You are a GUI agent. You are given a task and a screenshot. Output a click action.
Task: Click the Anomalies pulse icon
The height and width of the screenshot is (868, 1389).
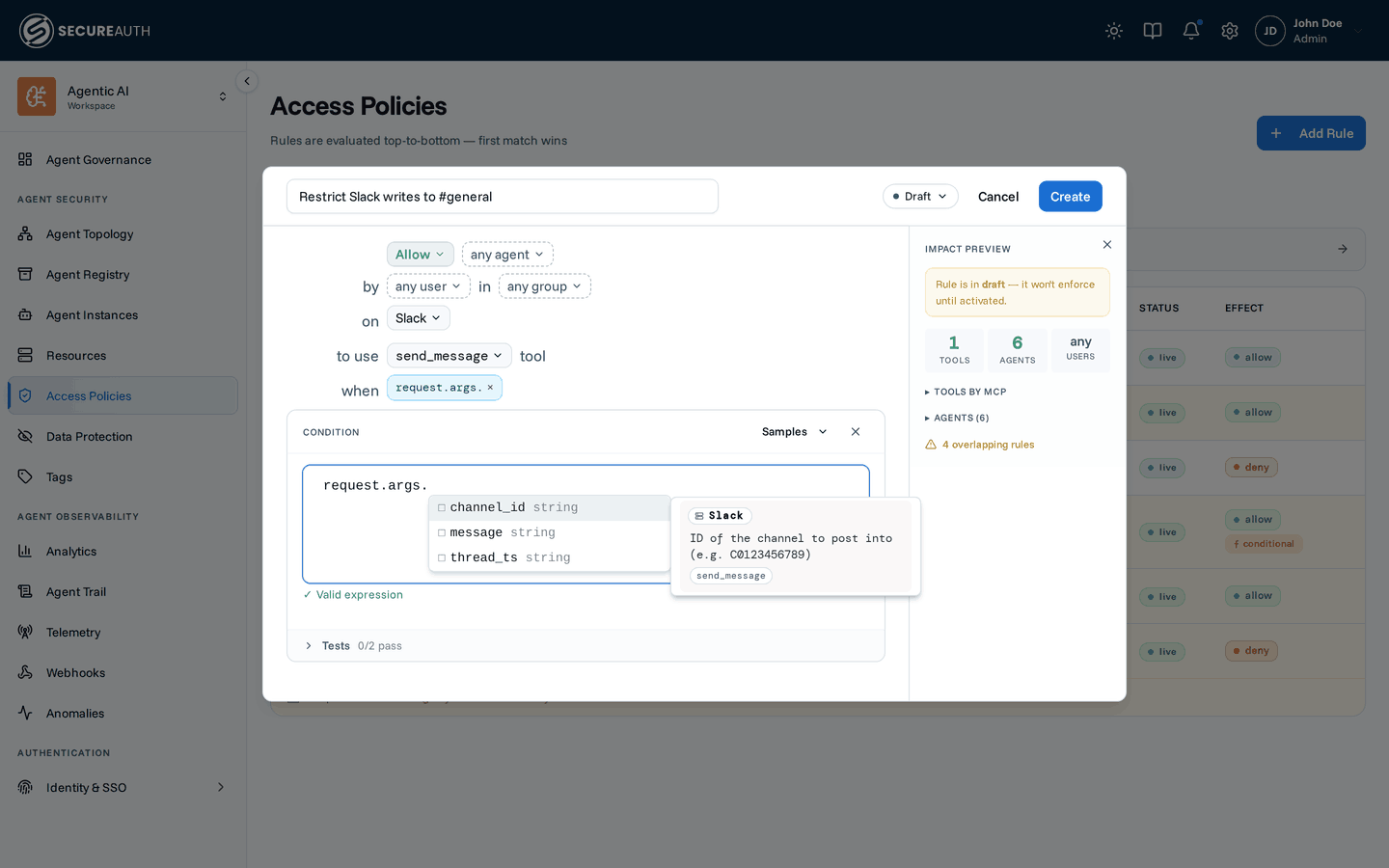coord(25,713)
